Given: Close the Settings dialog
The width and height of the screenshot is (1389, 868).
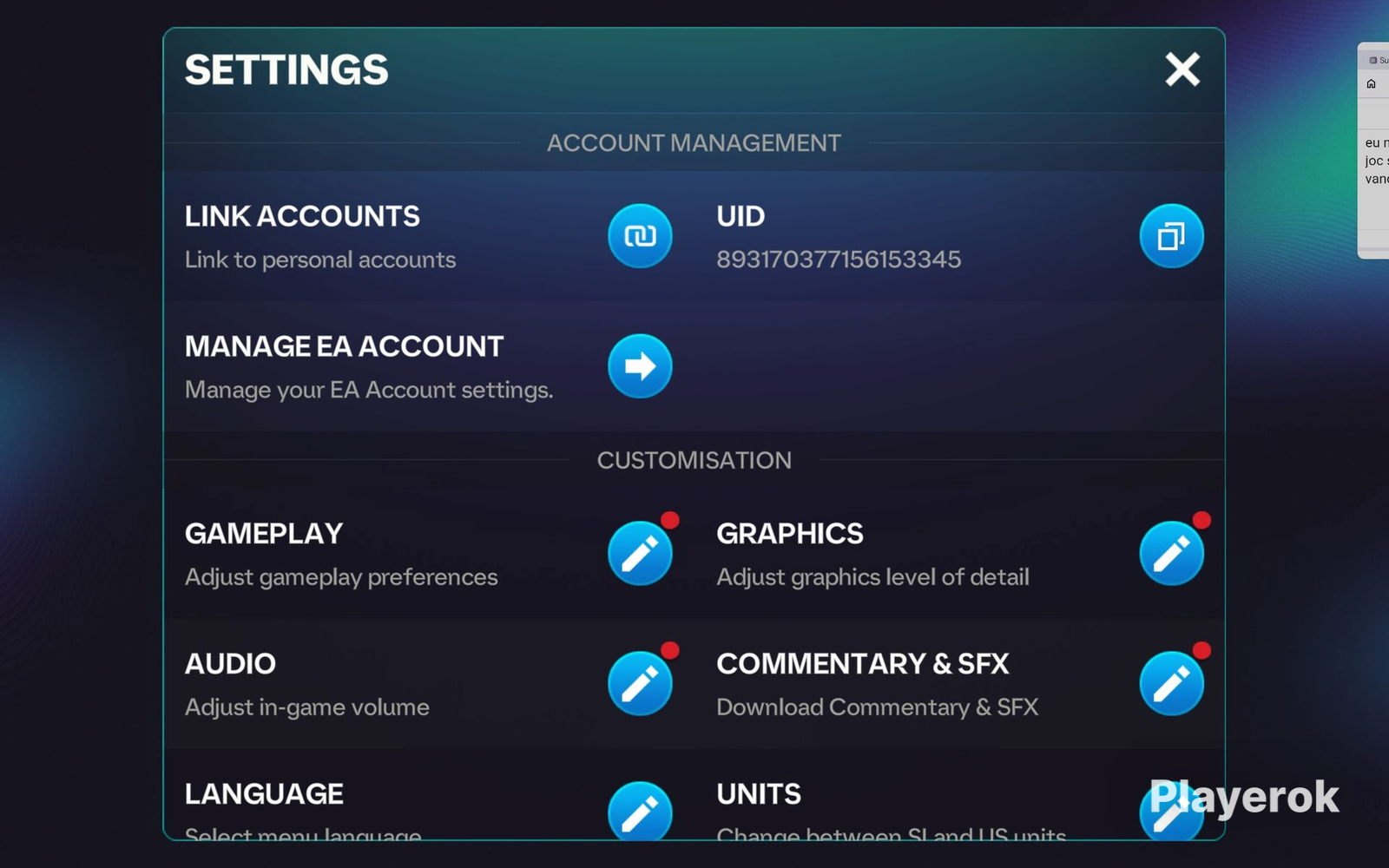Looking at the screenshot, I should [1182, 69].
